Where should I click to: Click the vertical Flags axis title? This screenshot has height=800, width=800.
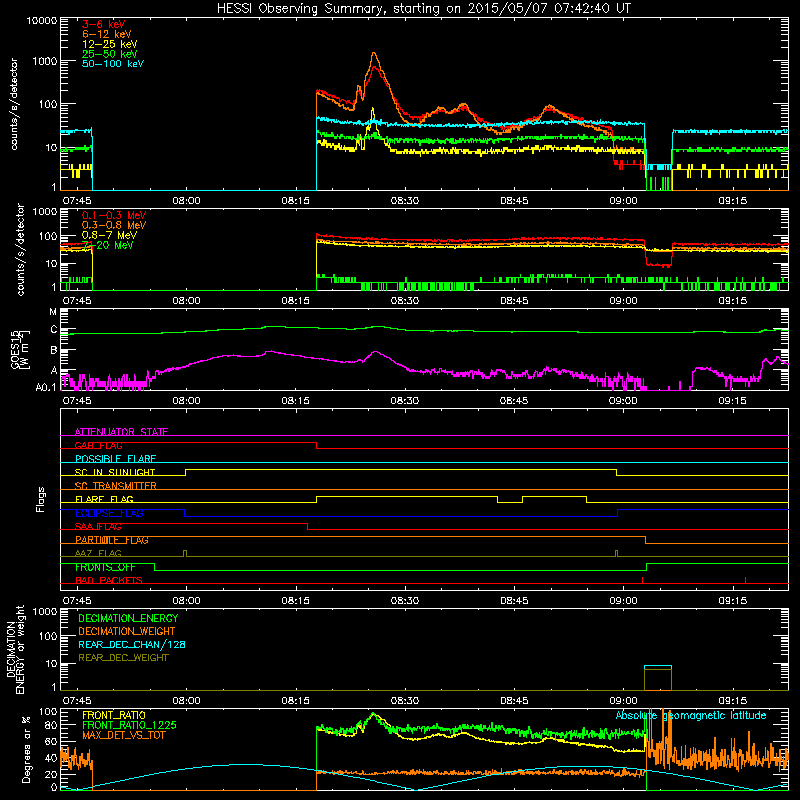tap(41, 499)
